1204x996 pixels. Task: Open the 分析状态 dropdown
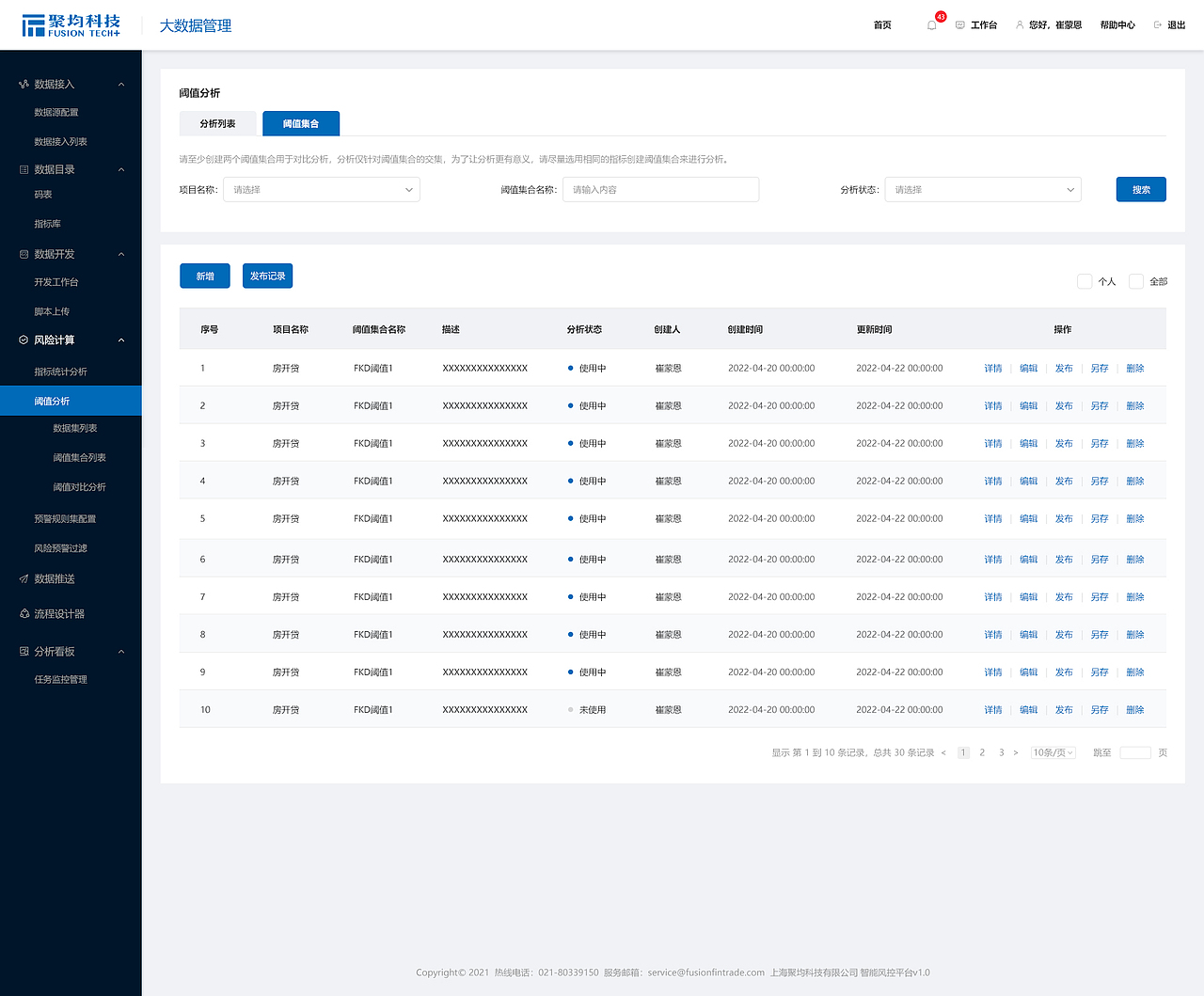(x=983, y=190)
